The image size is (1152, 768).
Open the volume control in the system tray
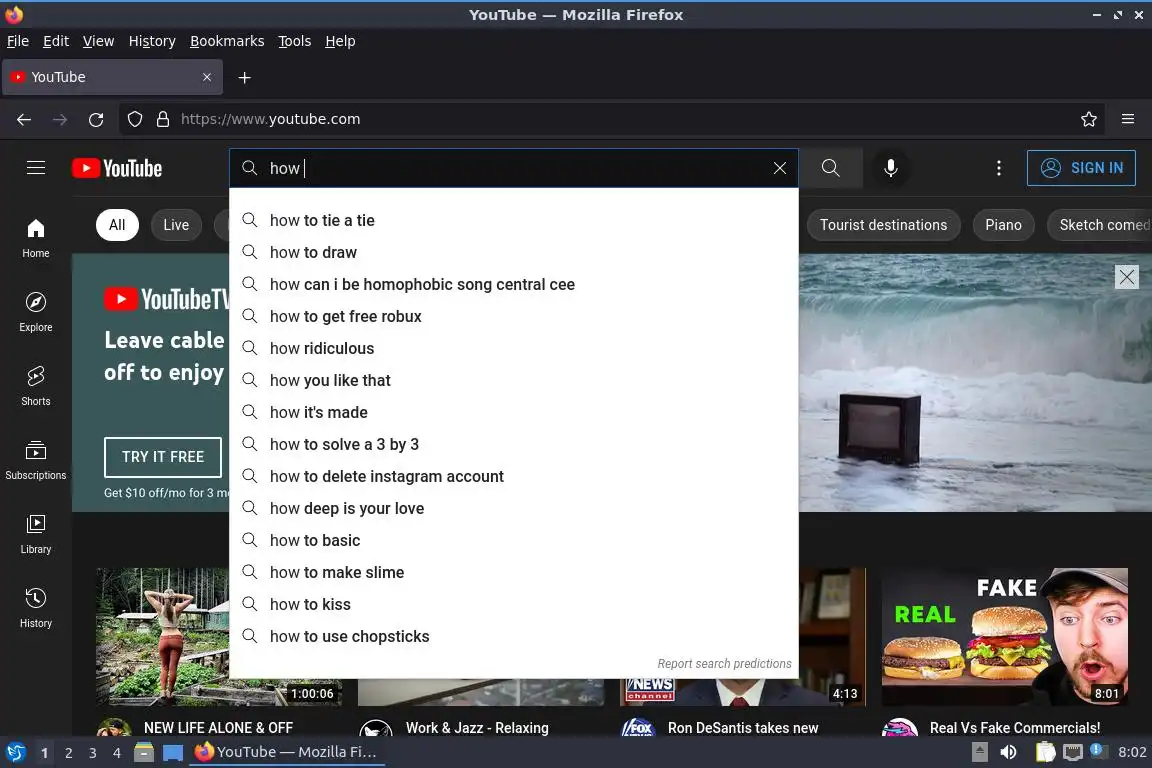(1009, 752)
